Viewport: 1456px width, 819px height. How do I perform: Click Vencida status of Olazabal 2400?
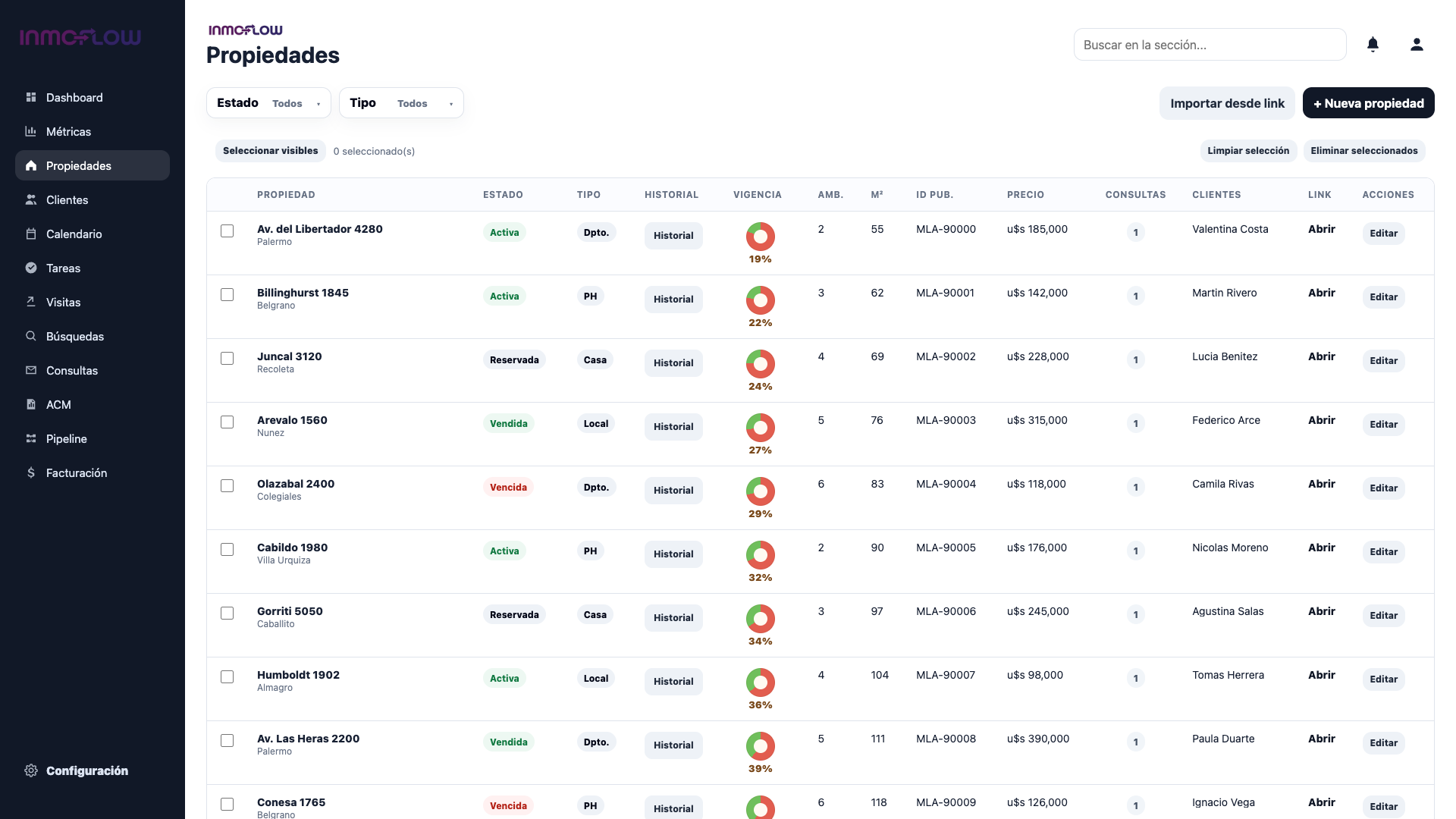(508, 487)
